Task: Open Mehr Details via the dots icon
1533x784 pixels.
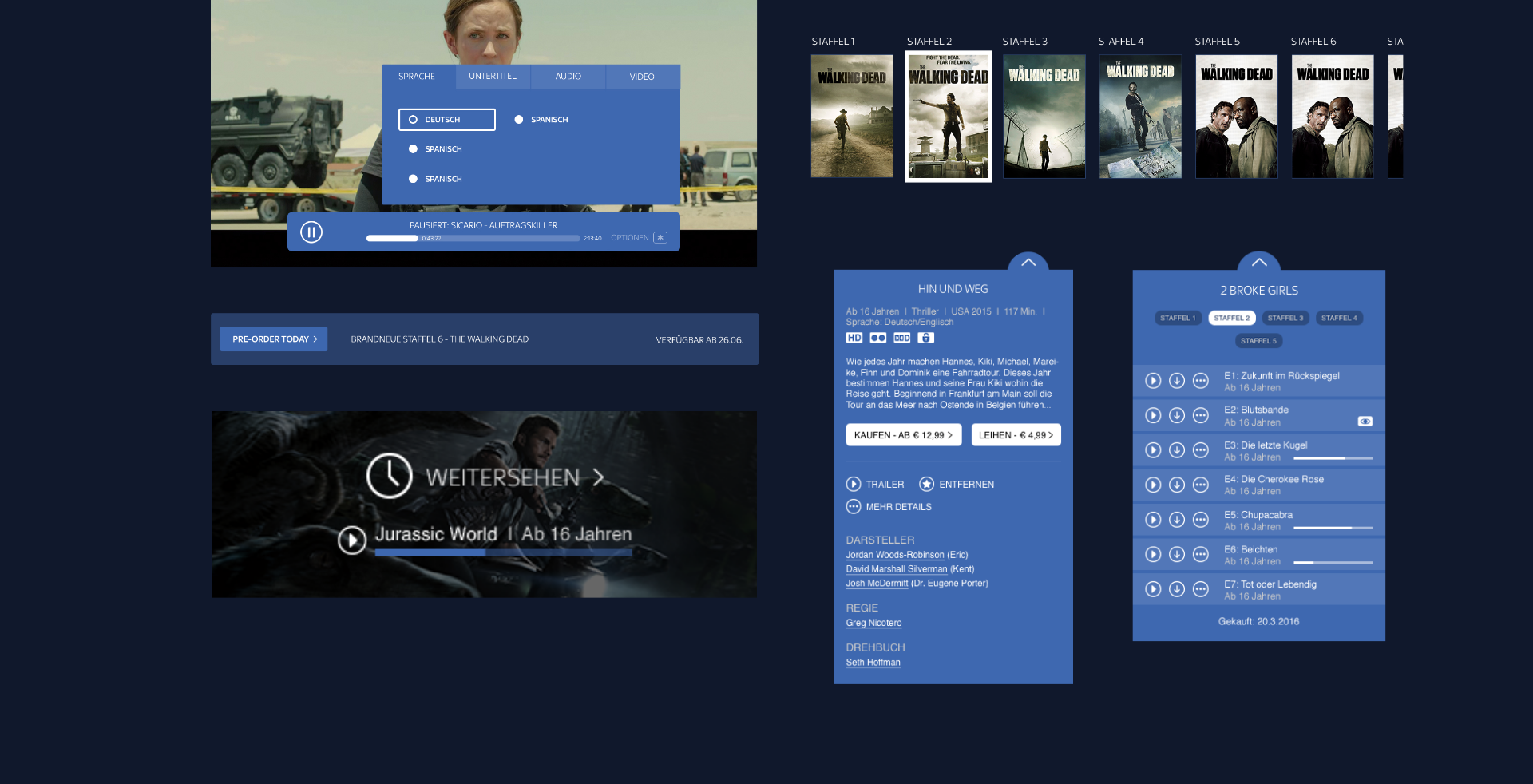Action: click(854, 507)
